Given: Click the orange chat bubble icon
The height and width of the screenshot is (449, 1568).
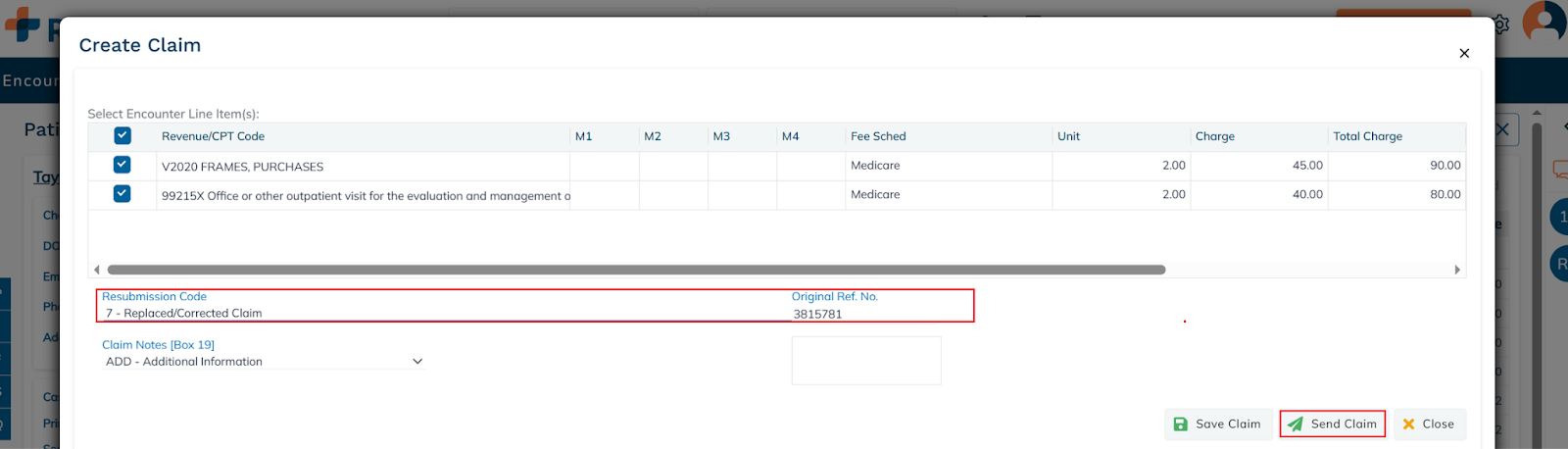Looking at the screenshot, I should [1559, 170].
